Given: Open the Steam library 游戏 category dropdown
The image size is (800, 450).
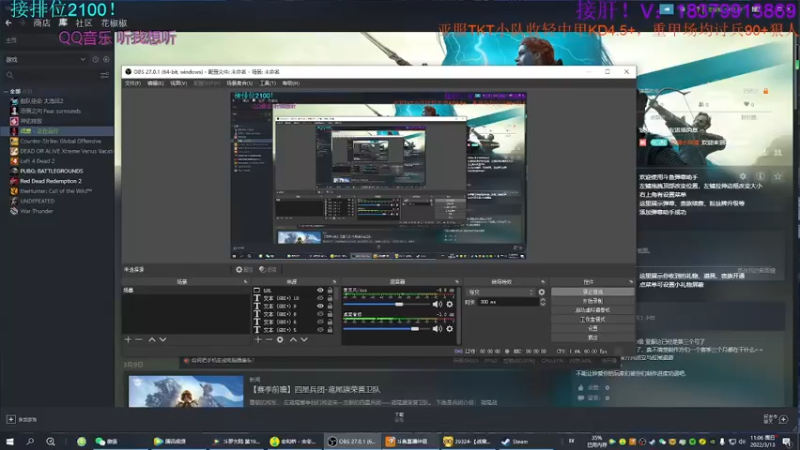Looking at the screenshot, I should click(x=45, y=60).
